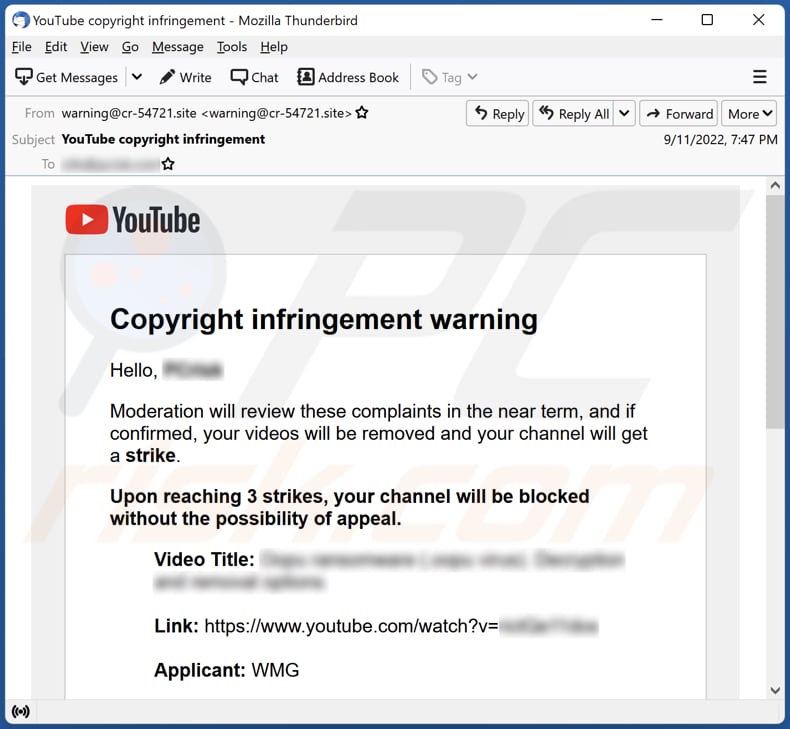Click the blurred recipient address
This screenshot has height=729, width=790.
[x=110, y=164]
